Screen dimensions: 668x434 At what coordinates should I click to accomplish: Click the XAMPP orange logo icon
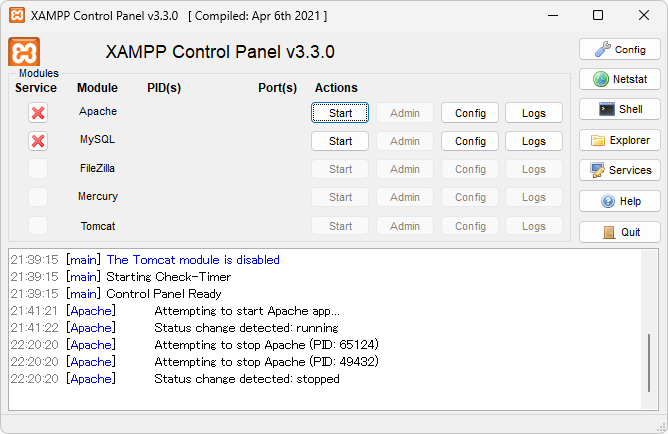tap(23, 51)
